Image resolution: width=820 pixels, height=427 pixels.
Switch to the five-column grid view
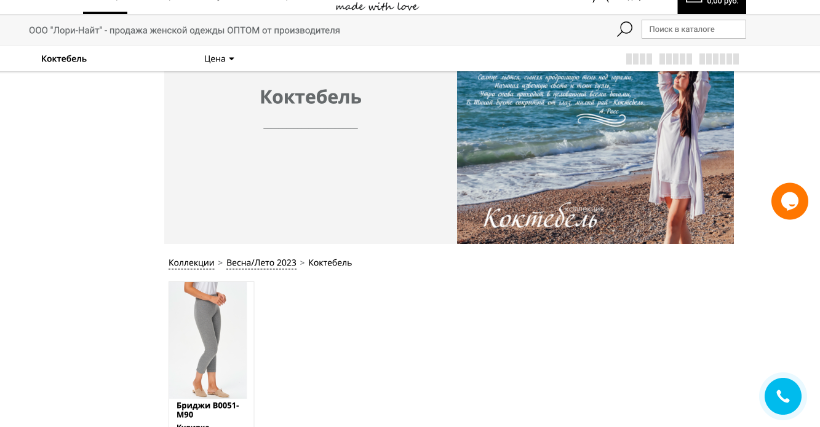(x=675, y=59)
